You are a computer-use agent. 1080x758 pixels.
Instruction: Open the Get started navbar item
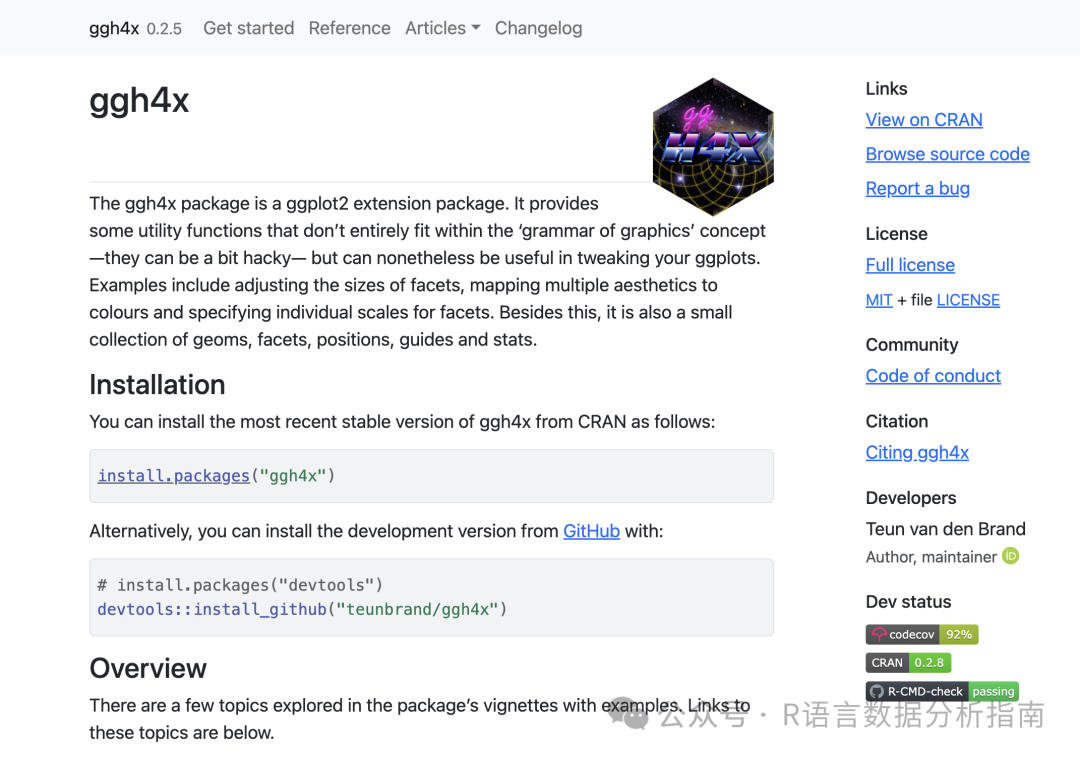(x=248, y=28)
